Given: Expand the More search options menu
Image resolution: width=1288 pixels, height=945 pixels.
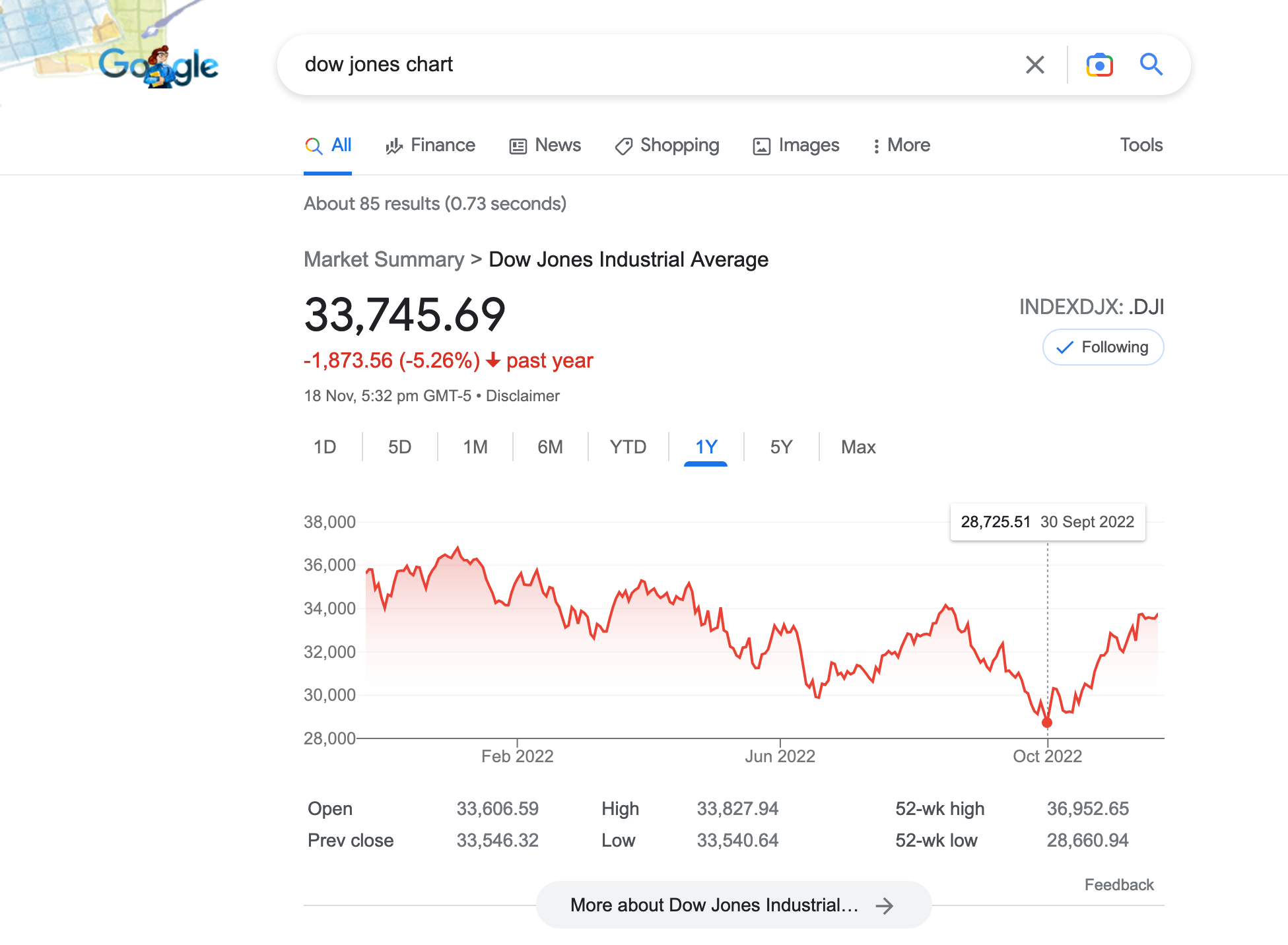Looking at the screenshot, I should (901, 145).
